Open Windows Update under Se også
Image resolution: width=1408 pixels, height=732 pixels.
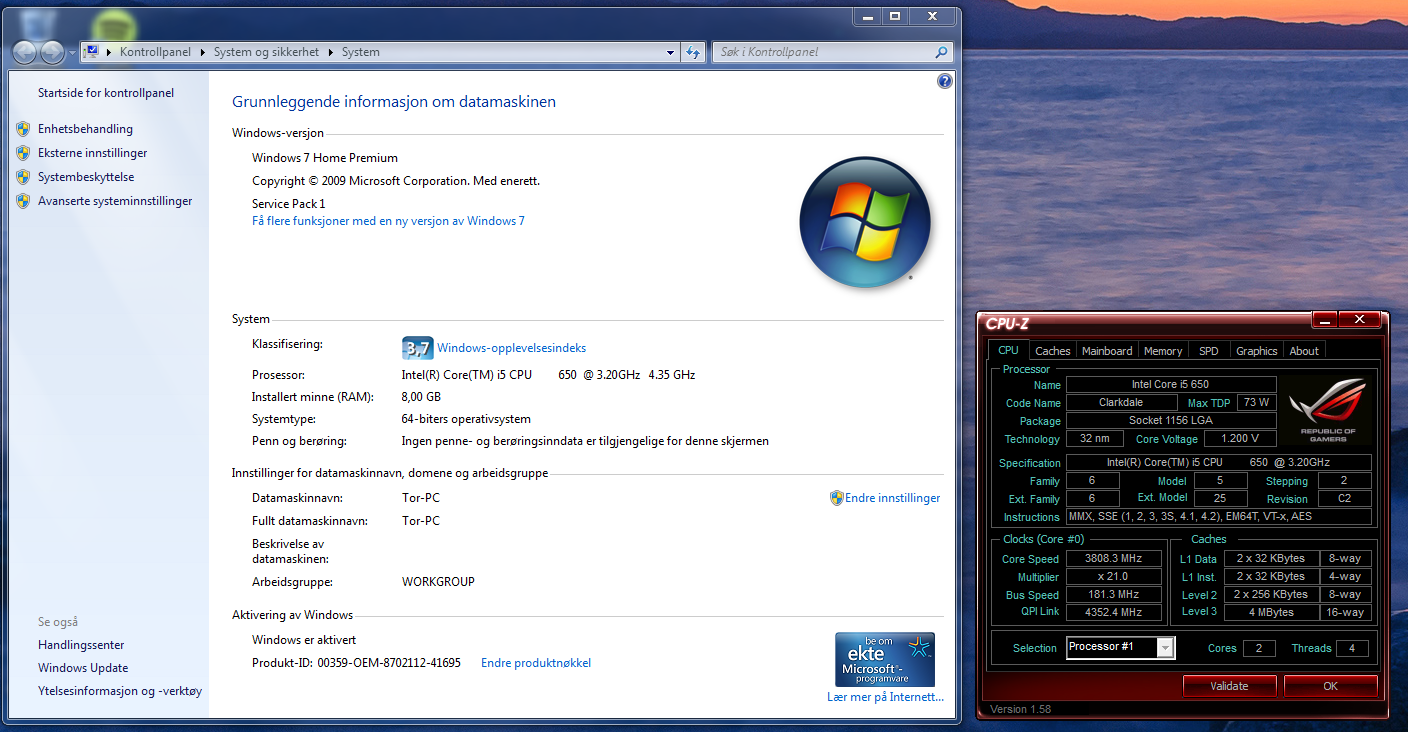pos(83,668)
